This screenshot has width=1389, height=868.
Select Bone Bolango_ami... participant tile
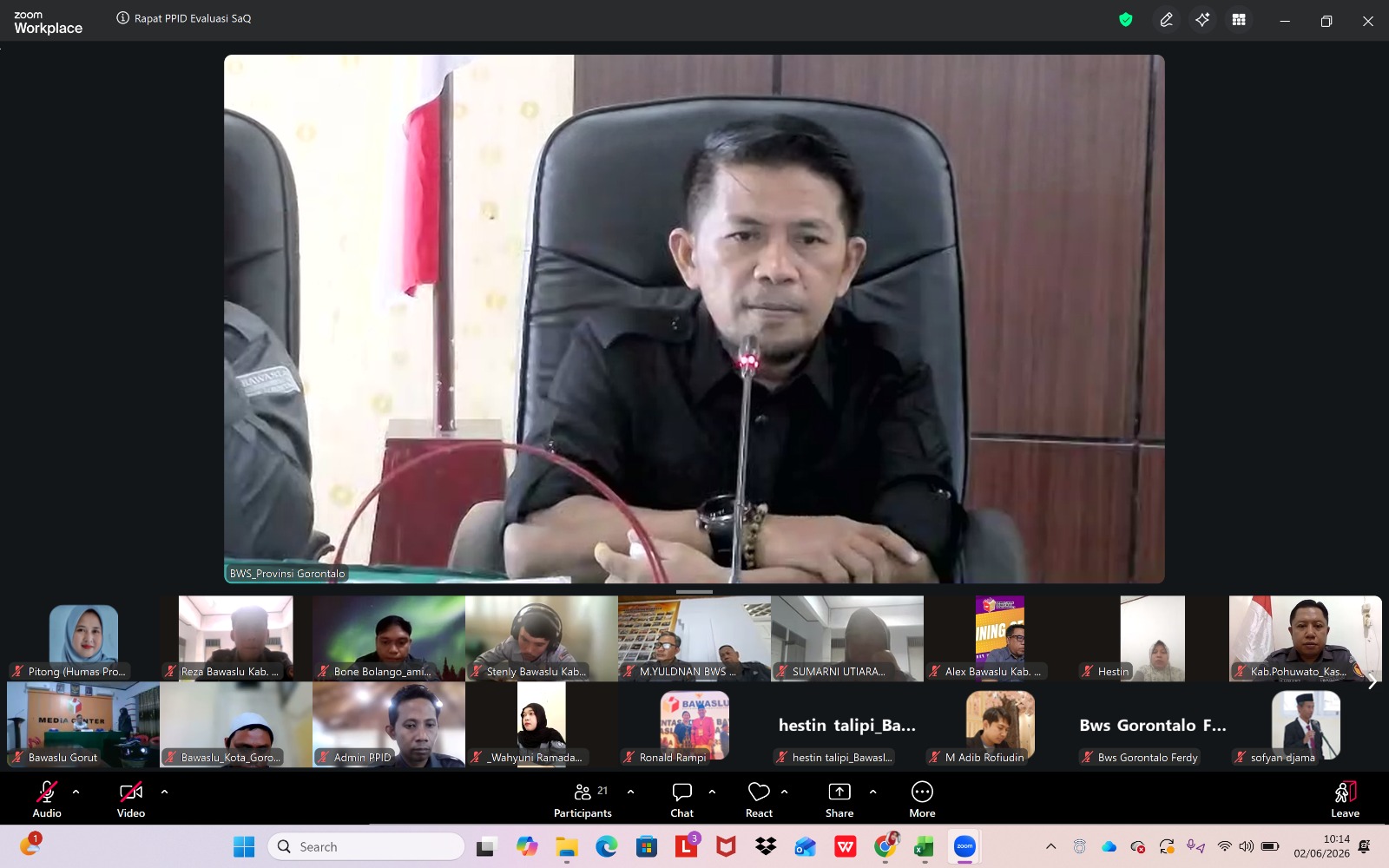tap(389, 638)
